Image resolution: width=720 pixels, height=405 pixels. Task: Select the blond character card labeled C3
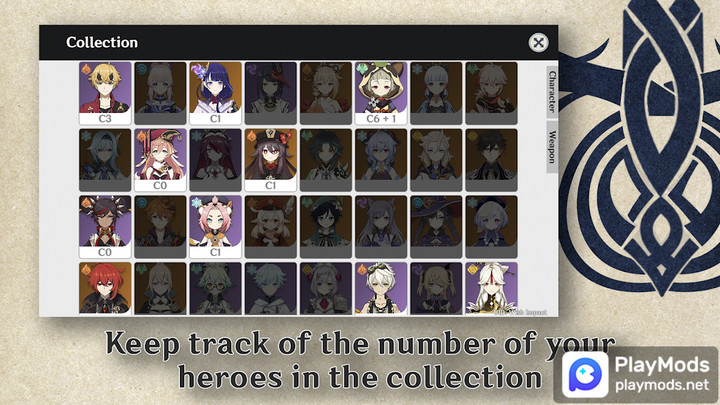pos(105,93)
